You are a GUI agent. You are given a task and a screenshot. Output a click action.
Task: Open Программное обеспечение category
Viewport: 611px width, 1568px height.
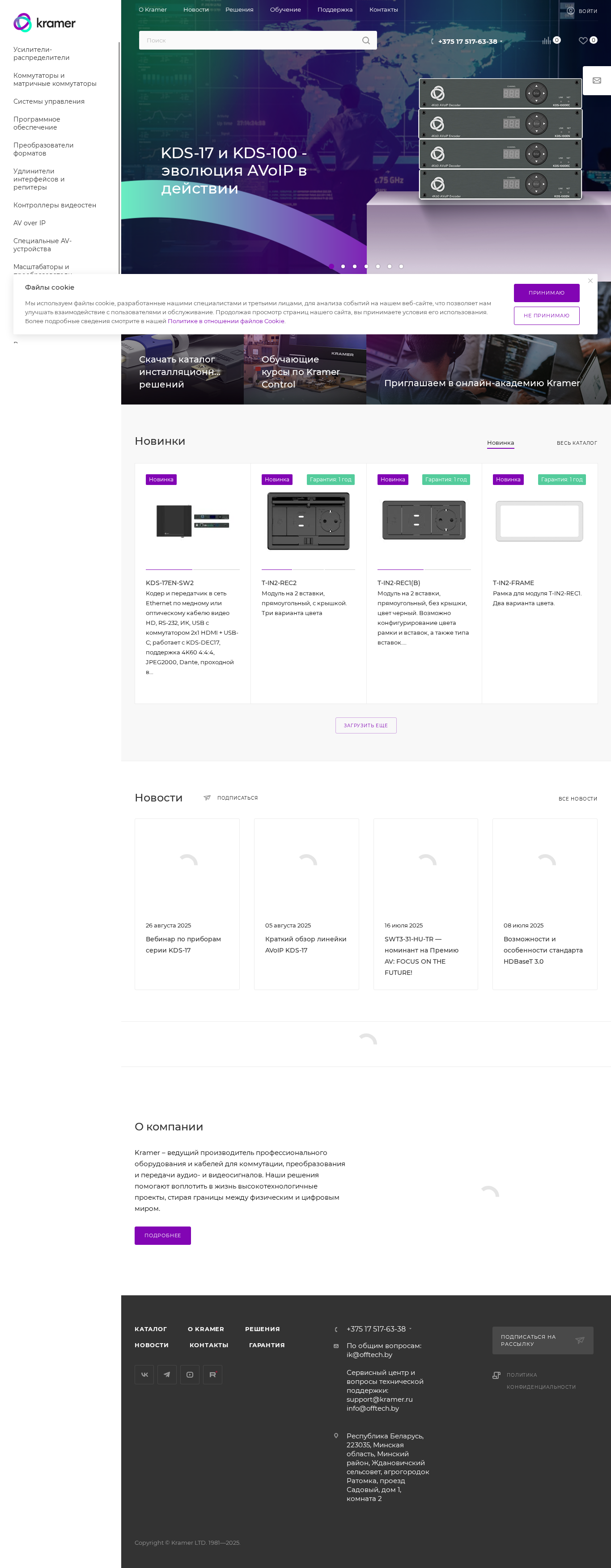[x=37, y=123]
